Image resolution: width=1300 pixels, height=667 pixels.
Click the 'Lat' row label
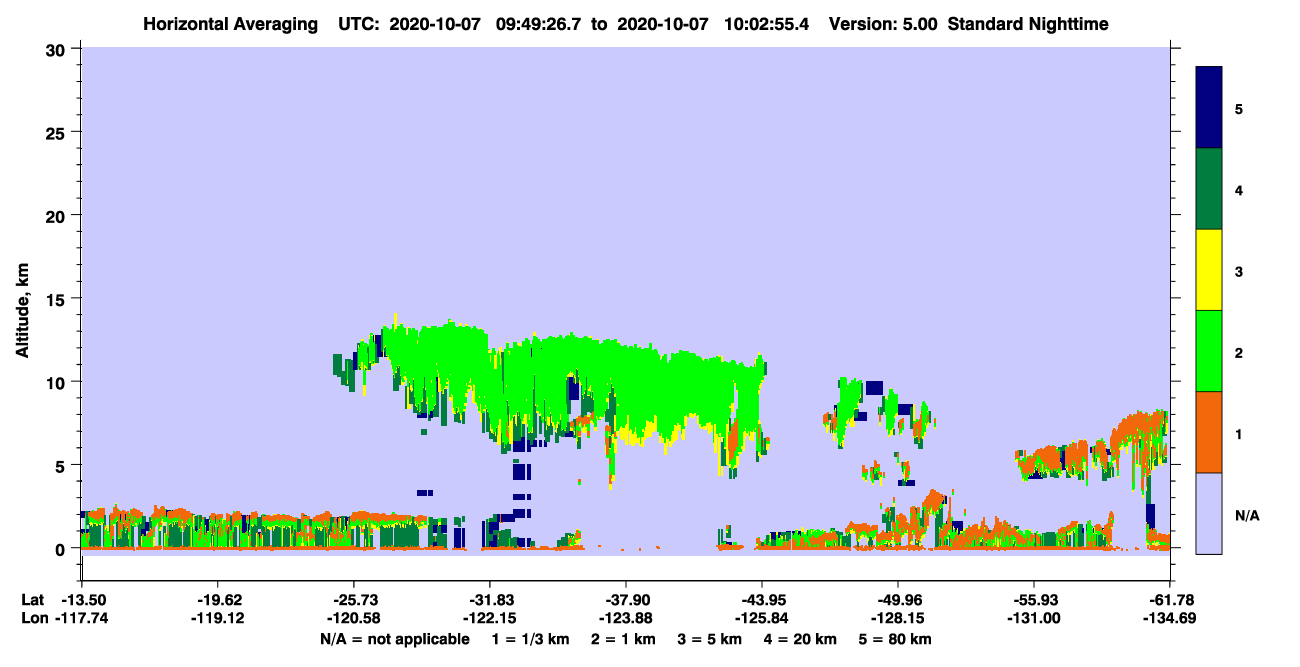(33, 600)
